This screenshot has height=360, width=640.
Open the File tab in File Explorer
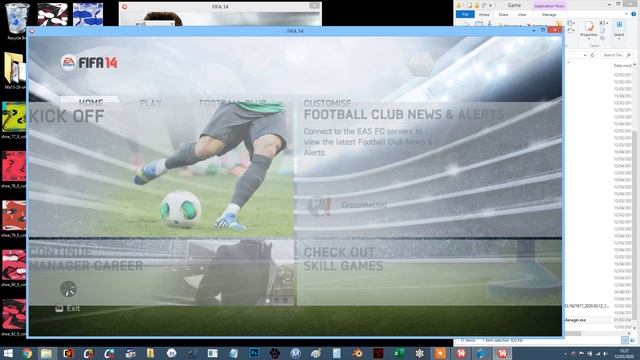[465, 14]
